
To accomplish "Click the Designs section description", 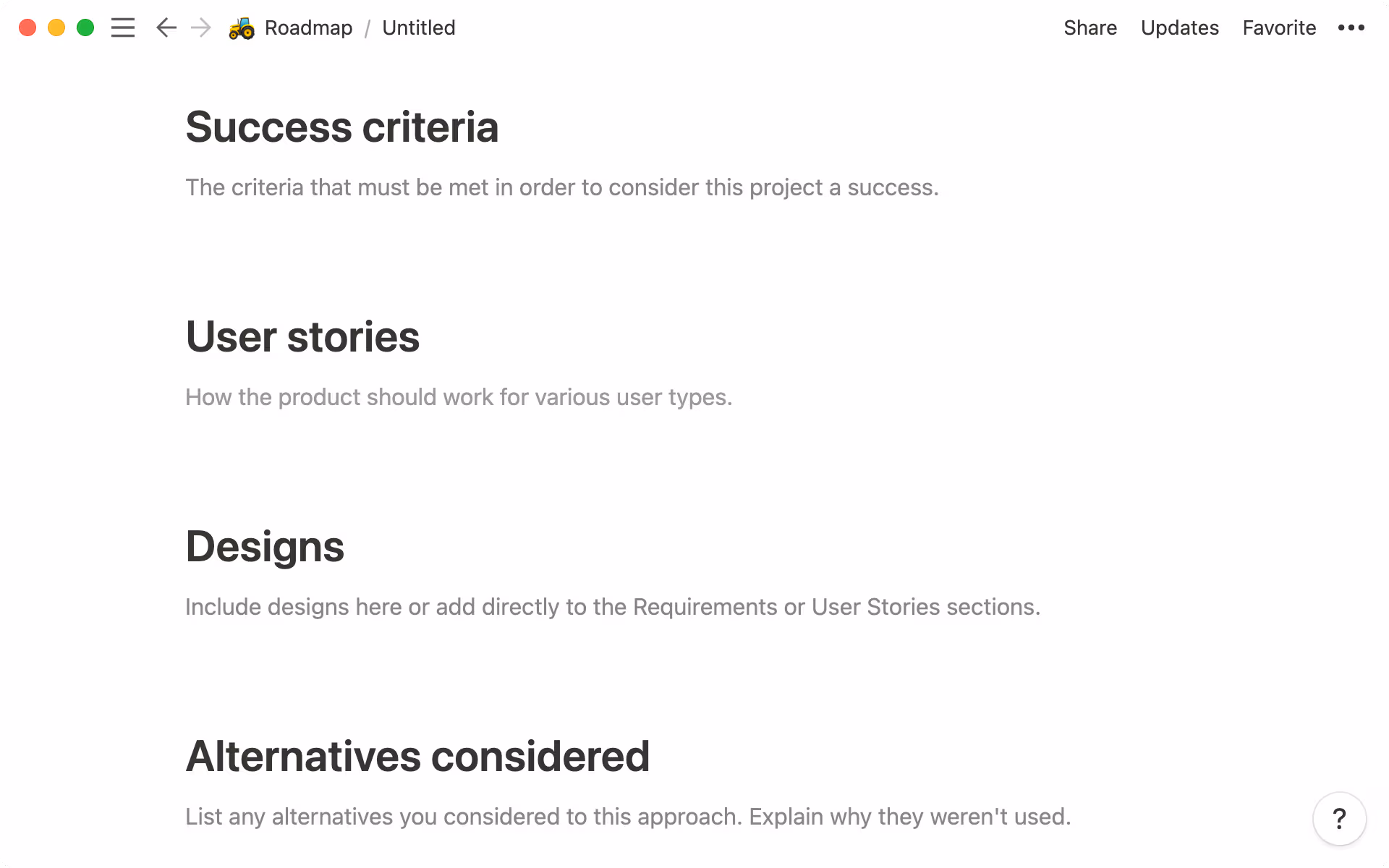I will pos(612,607).
